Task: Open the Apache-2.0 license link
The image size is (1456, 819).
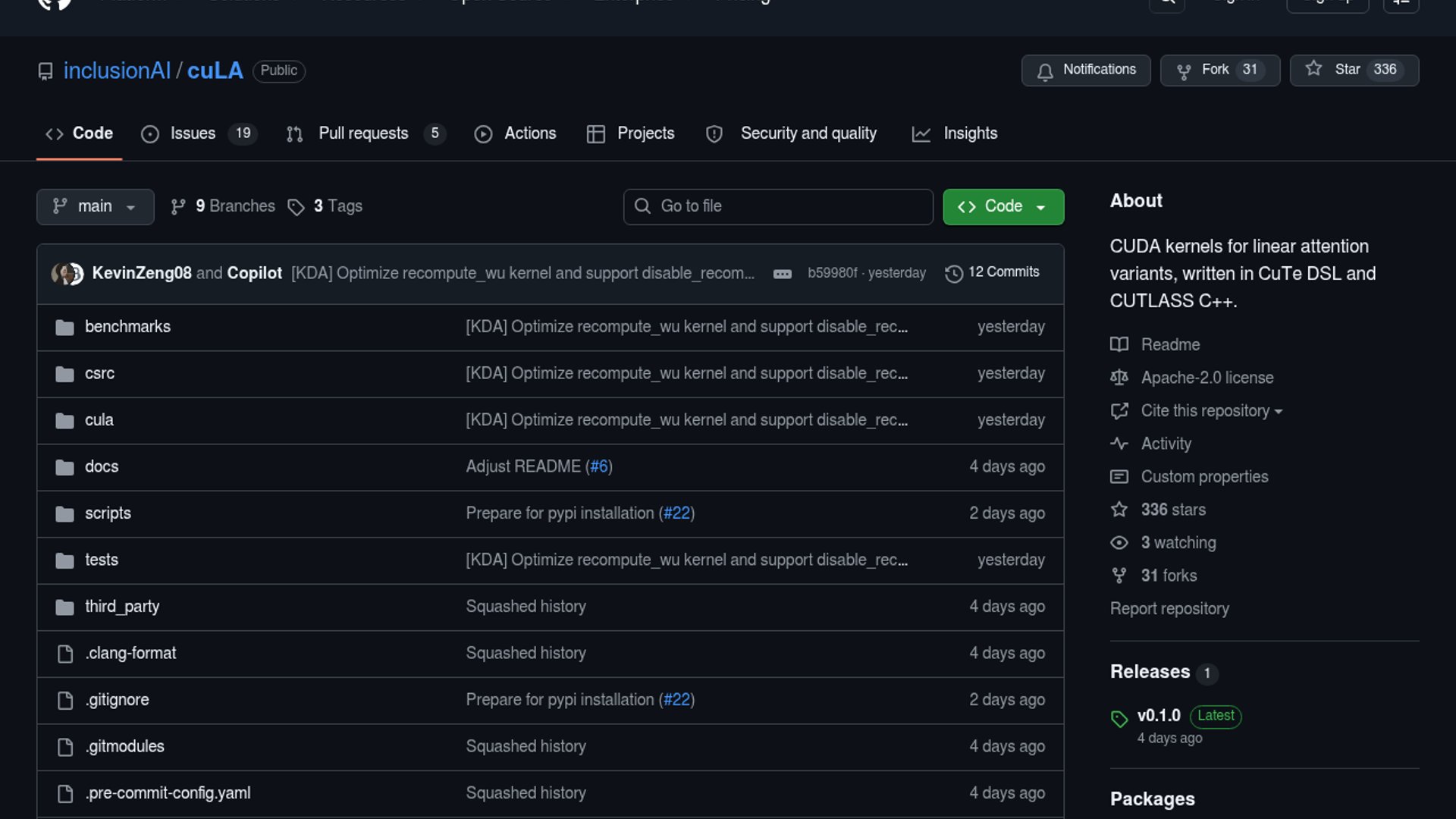Action: click(x=1207, y=378)
